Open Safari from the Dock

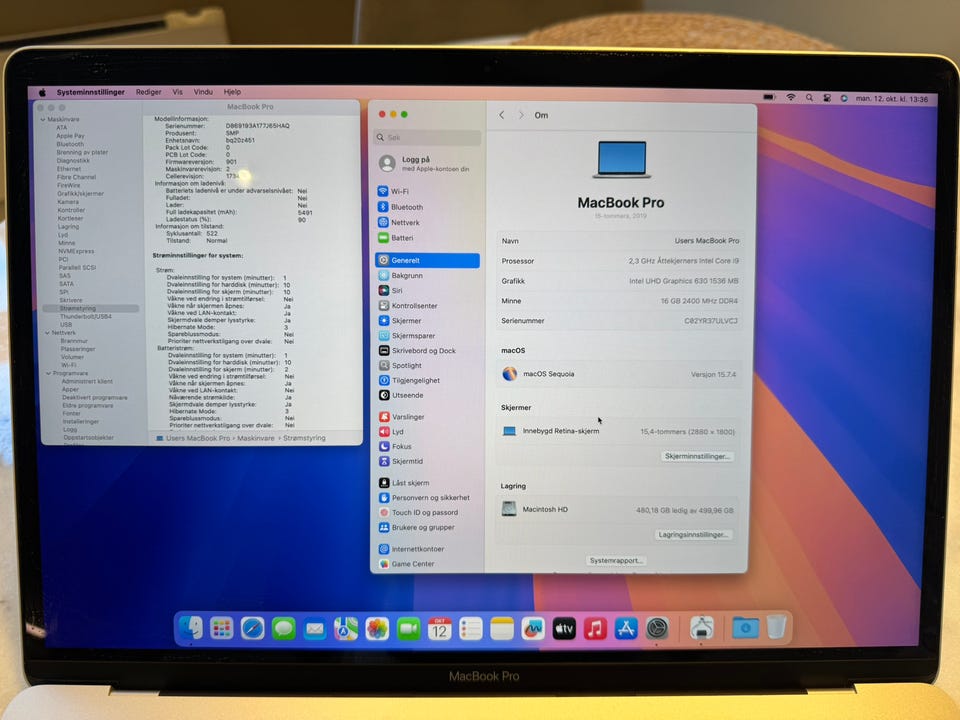pyautogui.click(x=252, y=628)
